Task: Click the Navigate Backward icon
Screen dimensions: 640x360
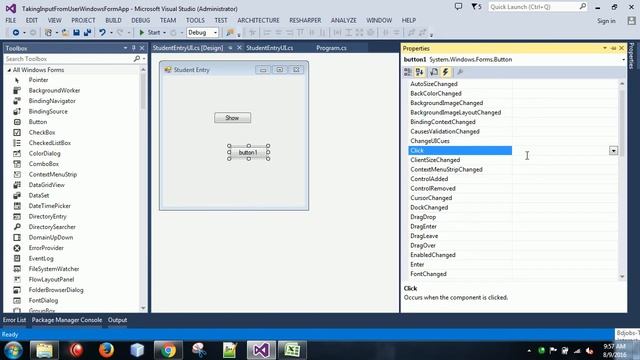Action: 16,32
